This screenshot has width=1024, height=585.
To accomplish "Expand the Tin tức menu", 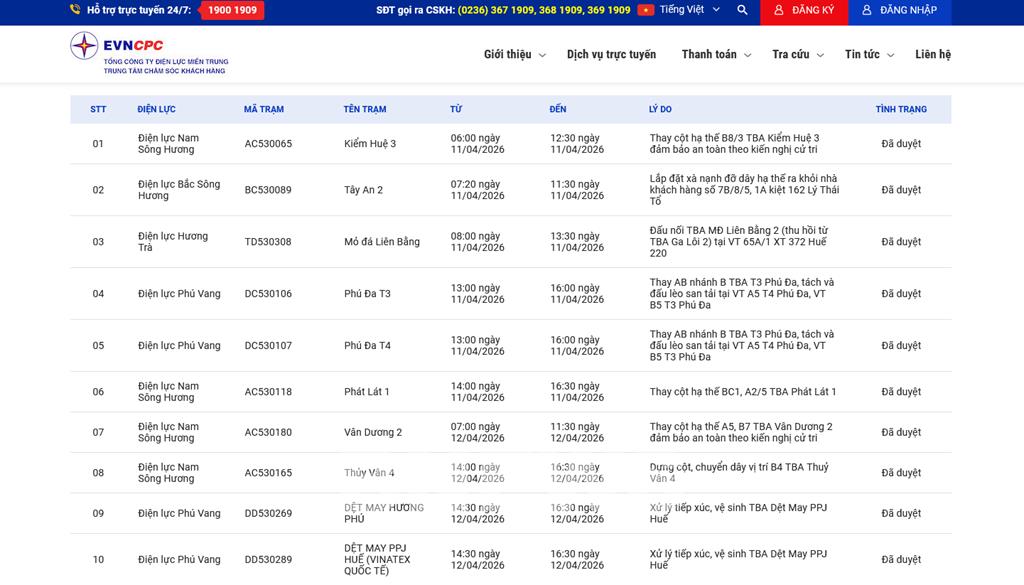I will coord(868,55).
